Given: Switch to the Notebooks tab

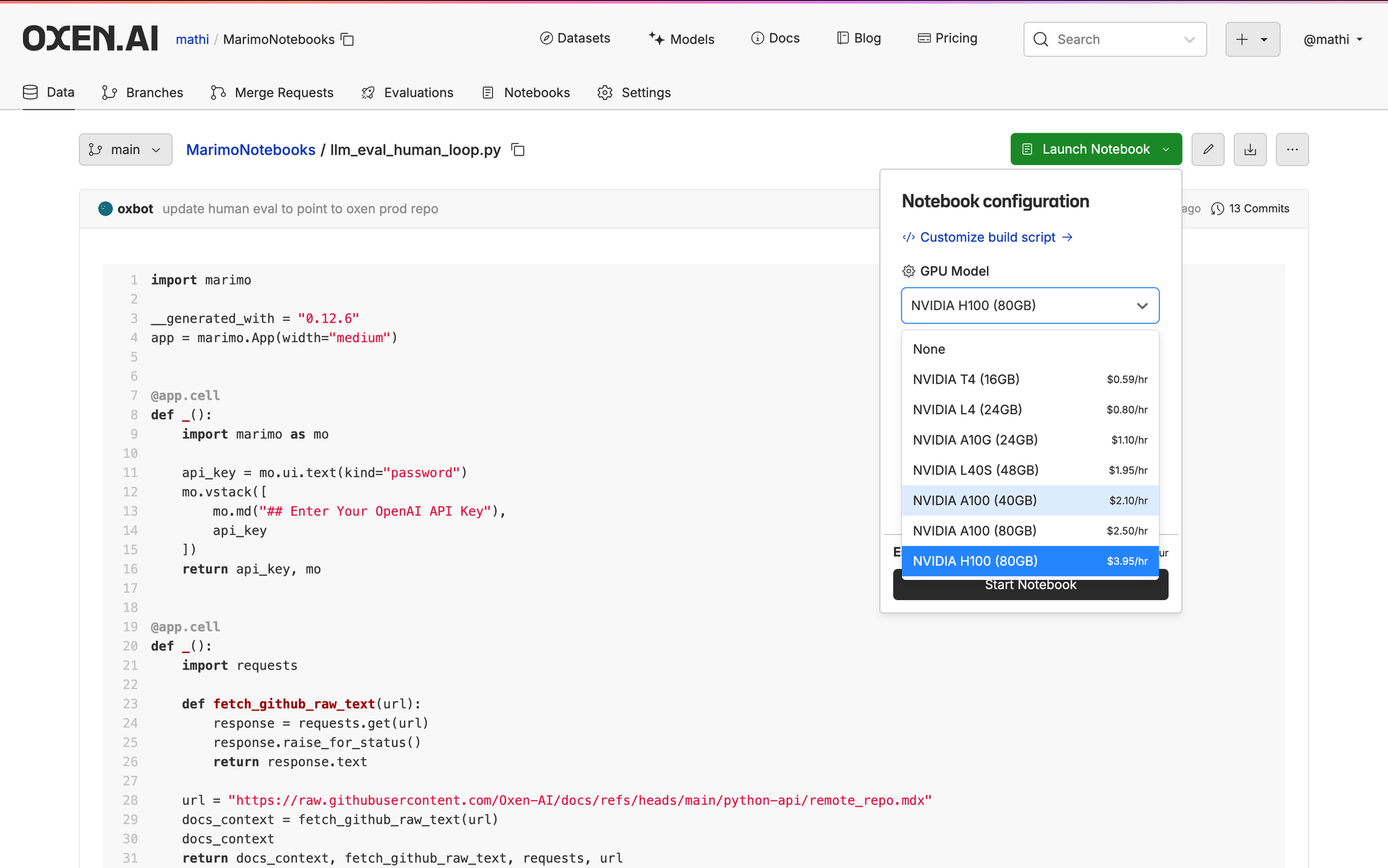Looking at the screenshot, I should pyautogui.click(x=526, y=92).
